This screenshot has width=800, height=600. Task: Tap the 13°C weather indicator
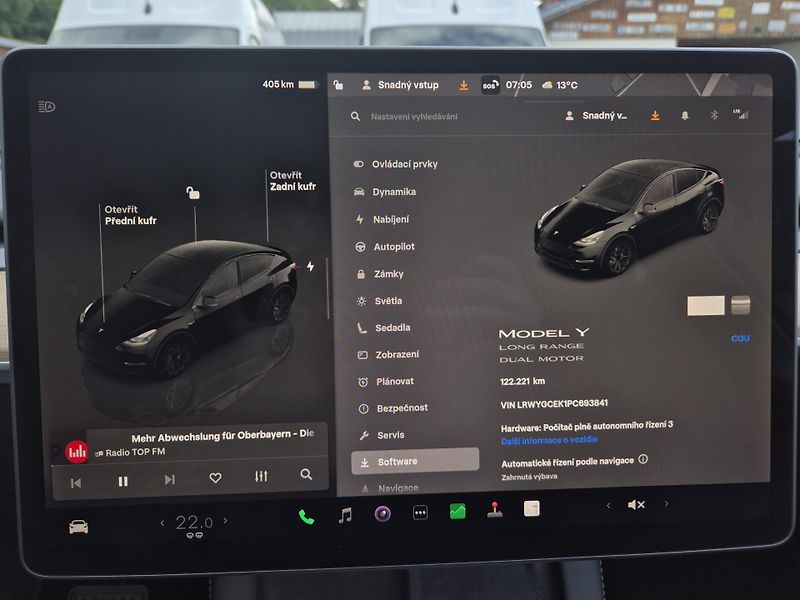(x=560, y=85)
